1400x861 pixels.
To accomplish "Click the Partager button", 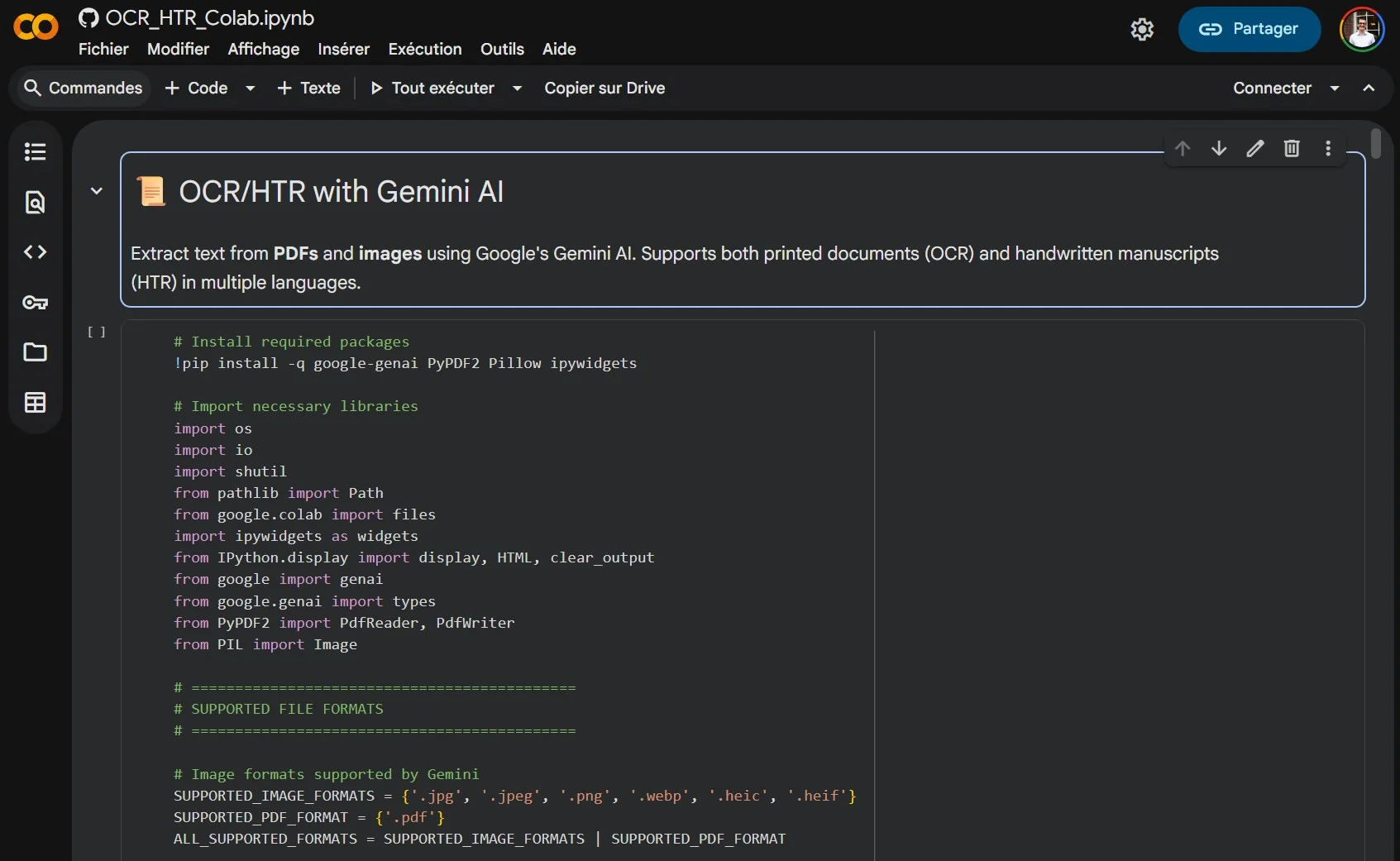I will coord(1249,29).
